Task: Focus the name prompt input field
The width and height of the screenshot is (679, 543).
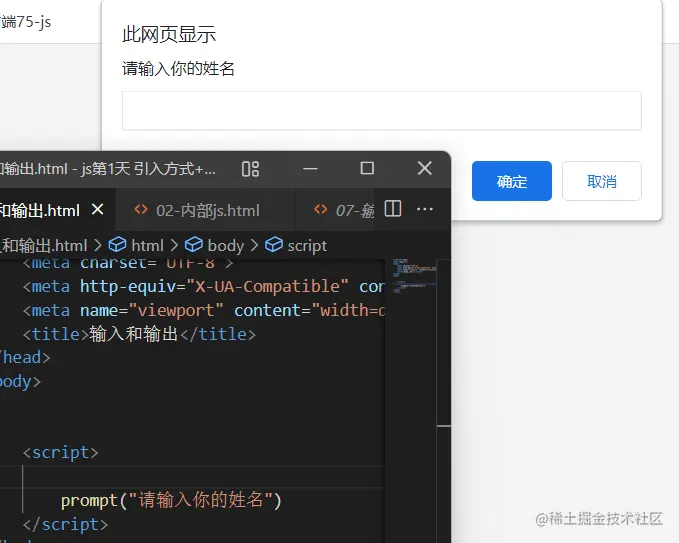Action: 382,111
